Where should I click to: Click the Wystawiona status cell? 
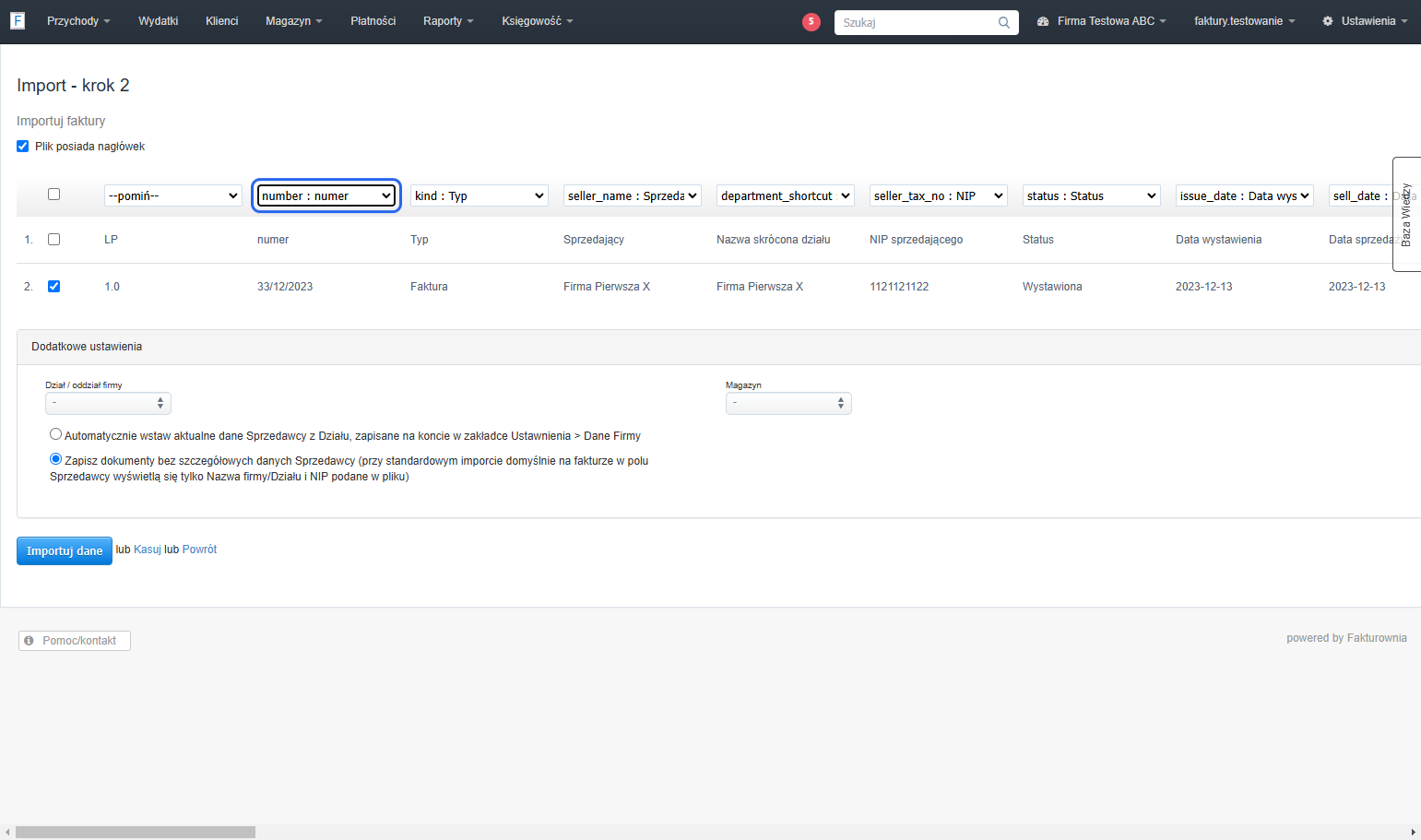pyautogui.click(x=1052, y=287)
